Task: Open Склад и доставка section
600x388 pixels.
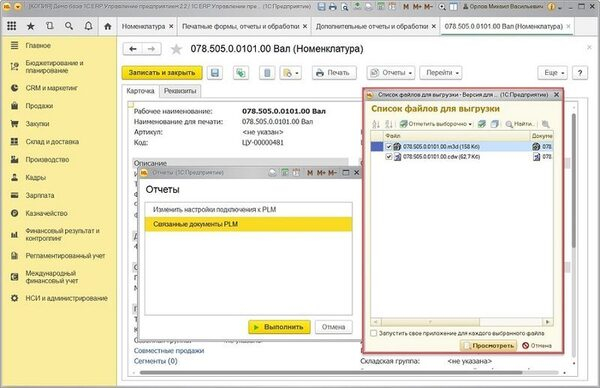Action: [x=52, y=142]
